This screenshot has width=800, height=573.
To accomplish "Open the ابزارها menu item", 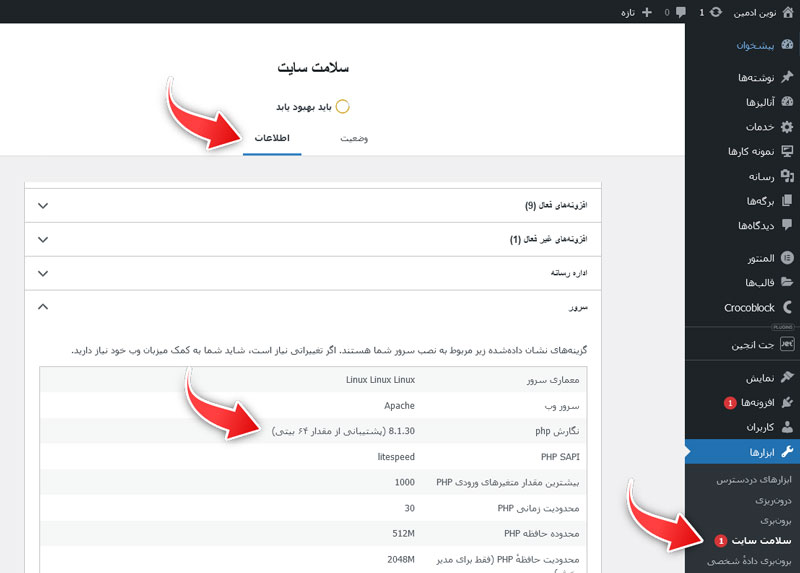I will click(x=742, y=452).
